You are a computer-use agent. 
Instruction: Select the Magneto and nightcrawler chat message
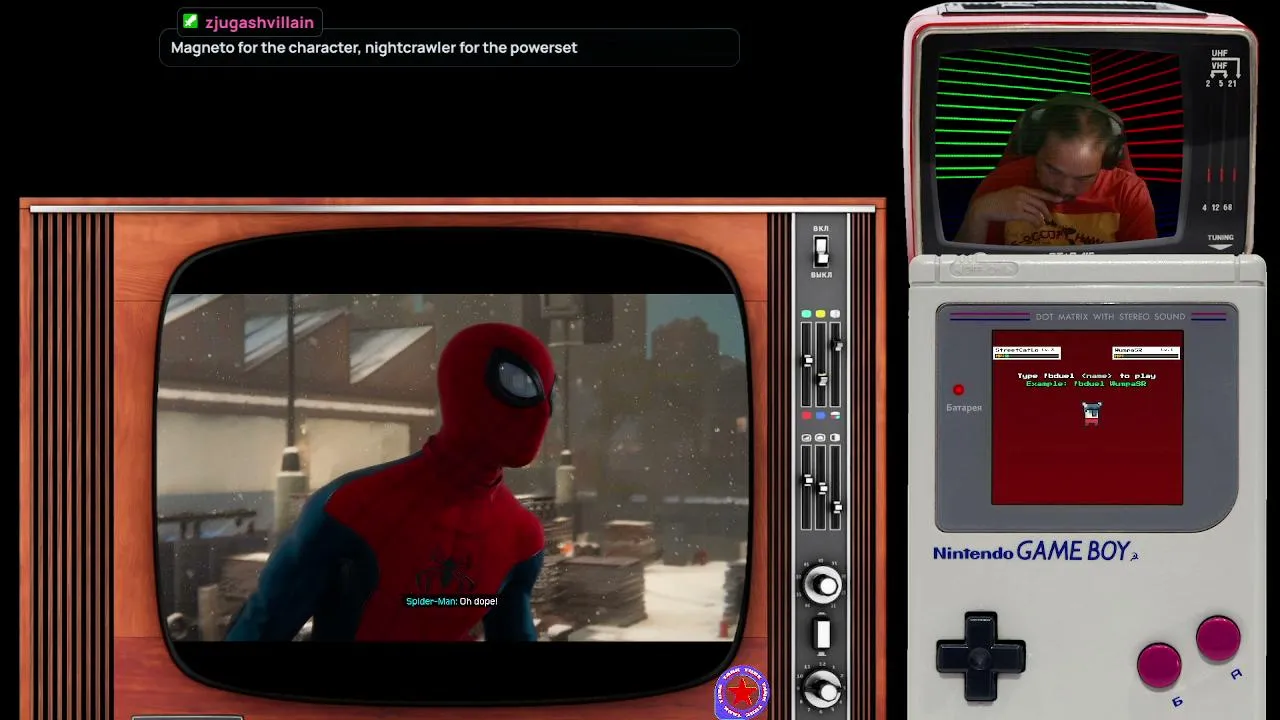pyautogui.click(x=449, y=47)
